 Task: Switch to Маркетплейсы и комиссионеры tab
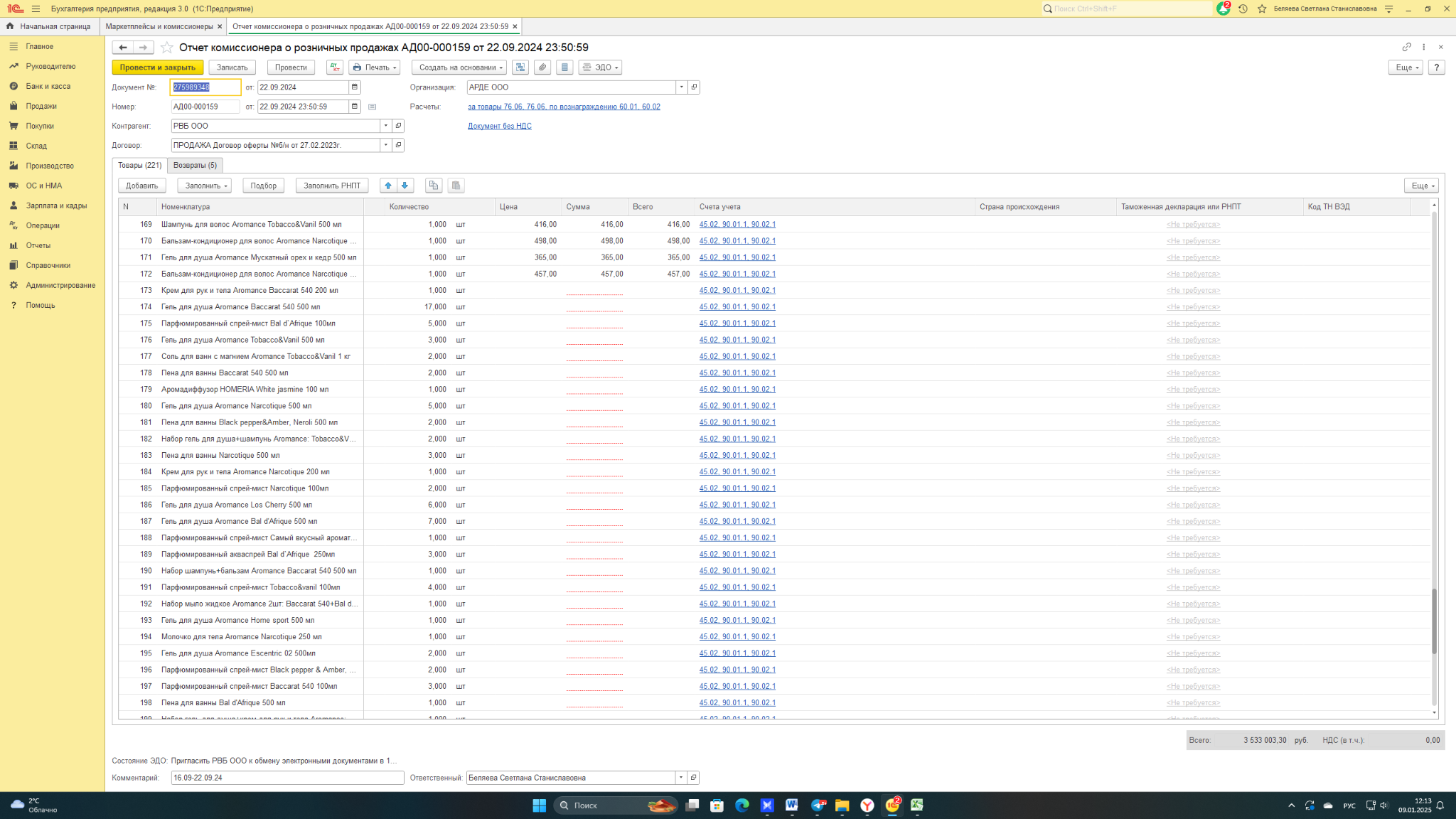(159, 26)
